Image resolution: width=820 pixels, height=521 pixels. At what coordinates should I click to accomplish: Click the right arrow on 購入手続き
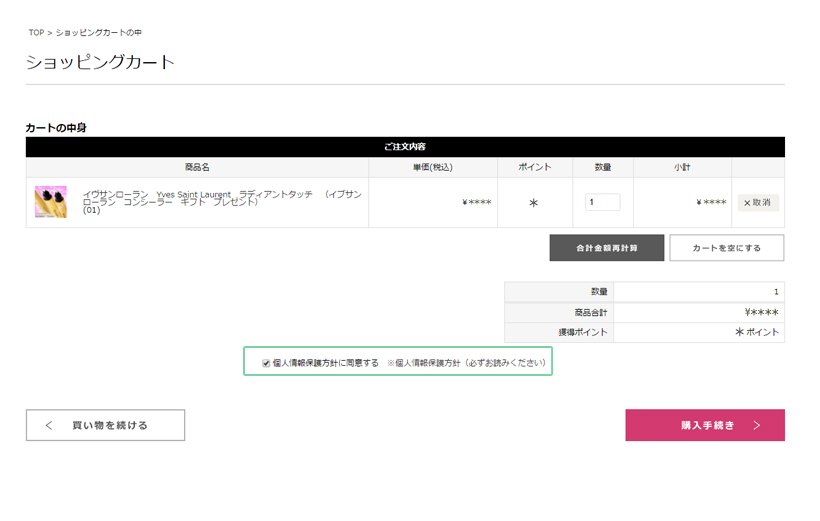(757, 425)
